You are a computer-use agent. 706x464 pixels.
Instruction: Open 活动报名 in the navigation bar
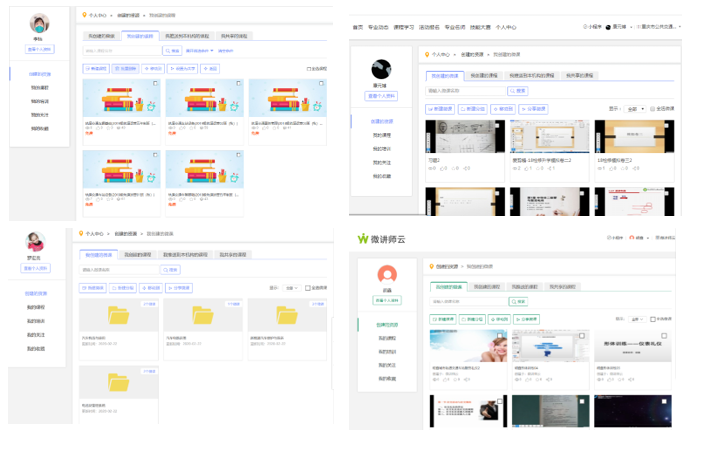429,27
